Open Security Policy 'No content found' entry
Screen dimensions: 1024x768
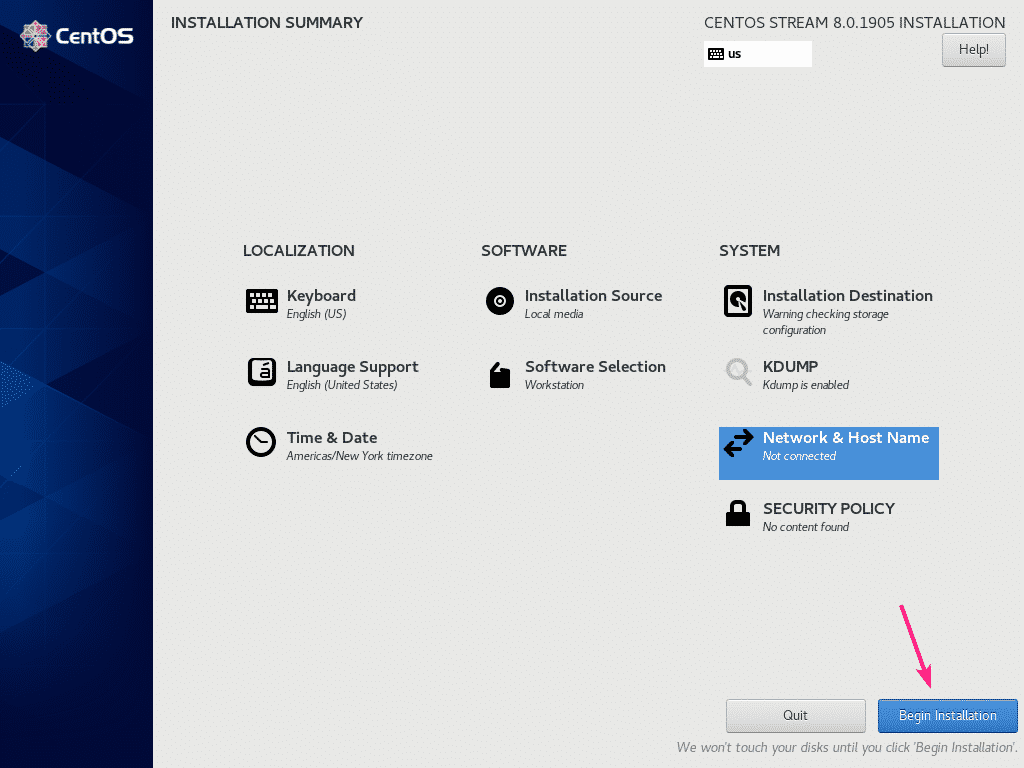coord(805,527)
